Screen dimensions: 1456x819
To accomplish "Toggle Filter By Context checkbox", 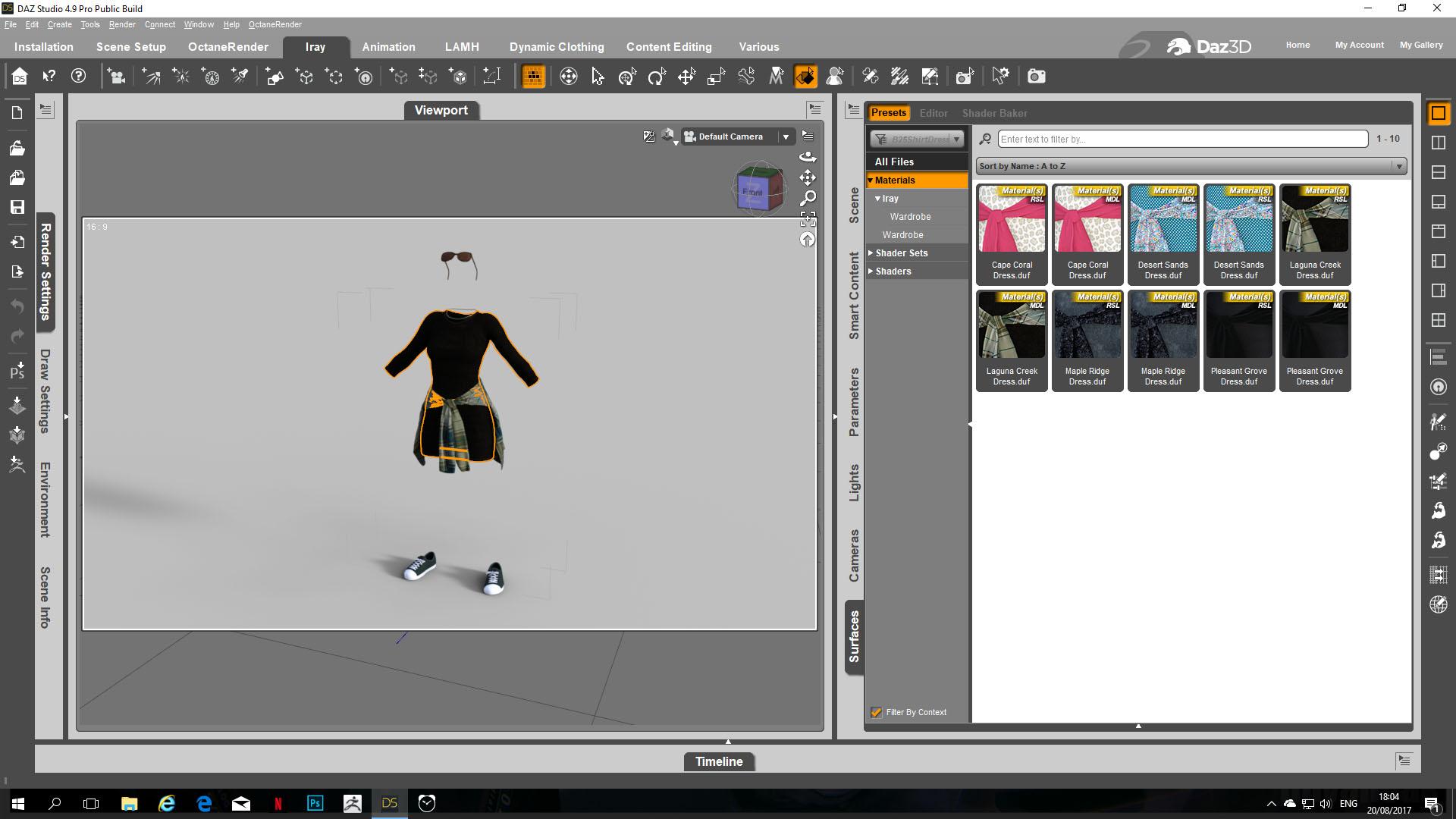I will (x=876, y=712).
